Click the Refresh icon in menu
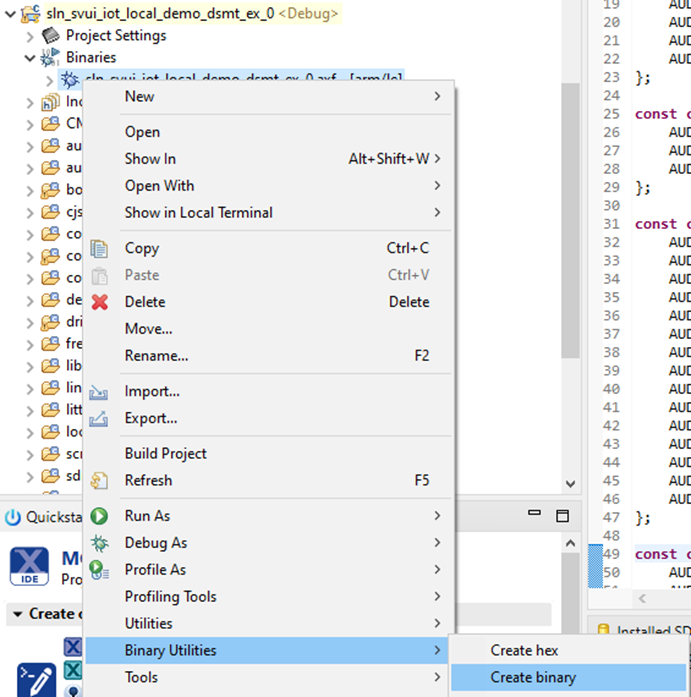 [99, 481]
